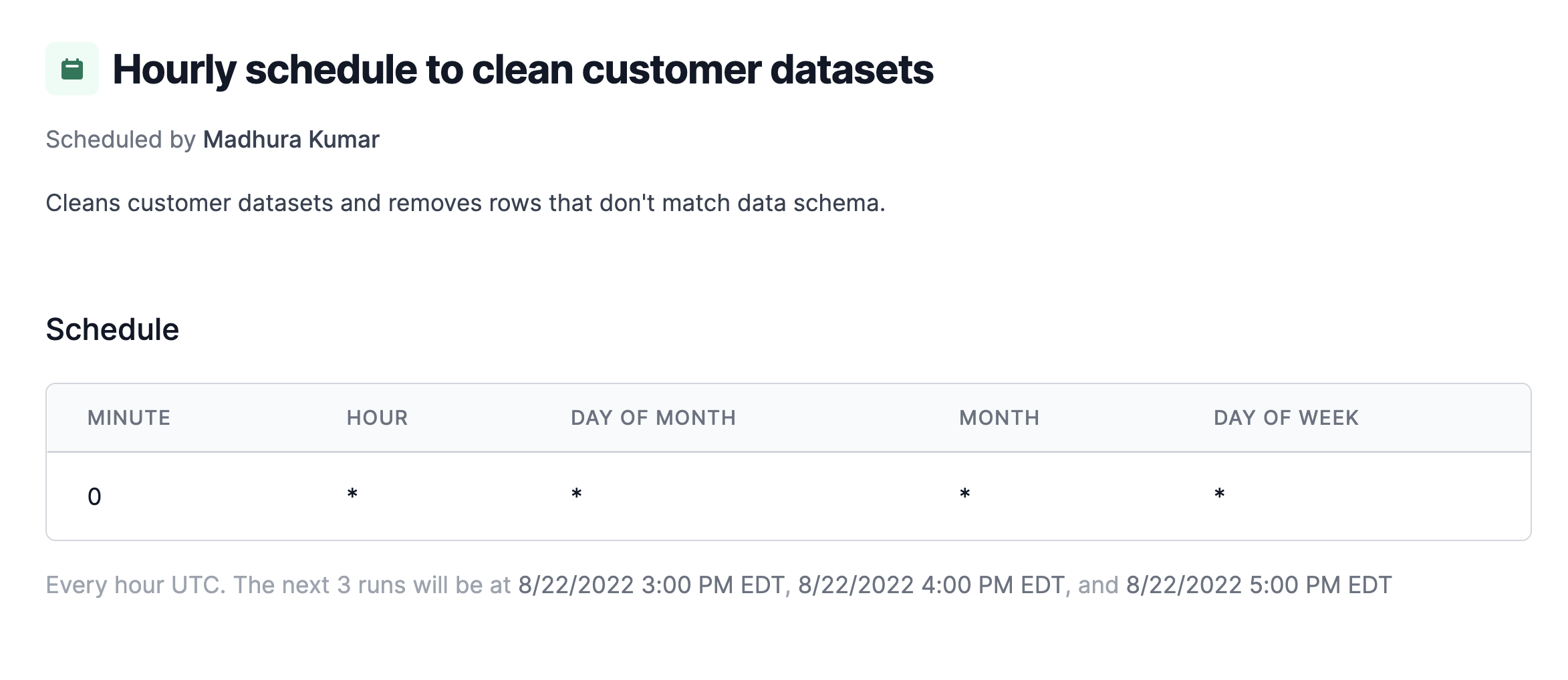Click the DAY OF WEEK column header
Image resolution: width=1568 pixels, height=680 pixels.
1286,417
